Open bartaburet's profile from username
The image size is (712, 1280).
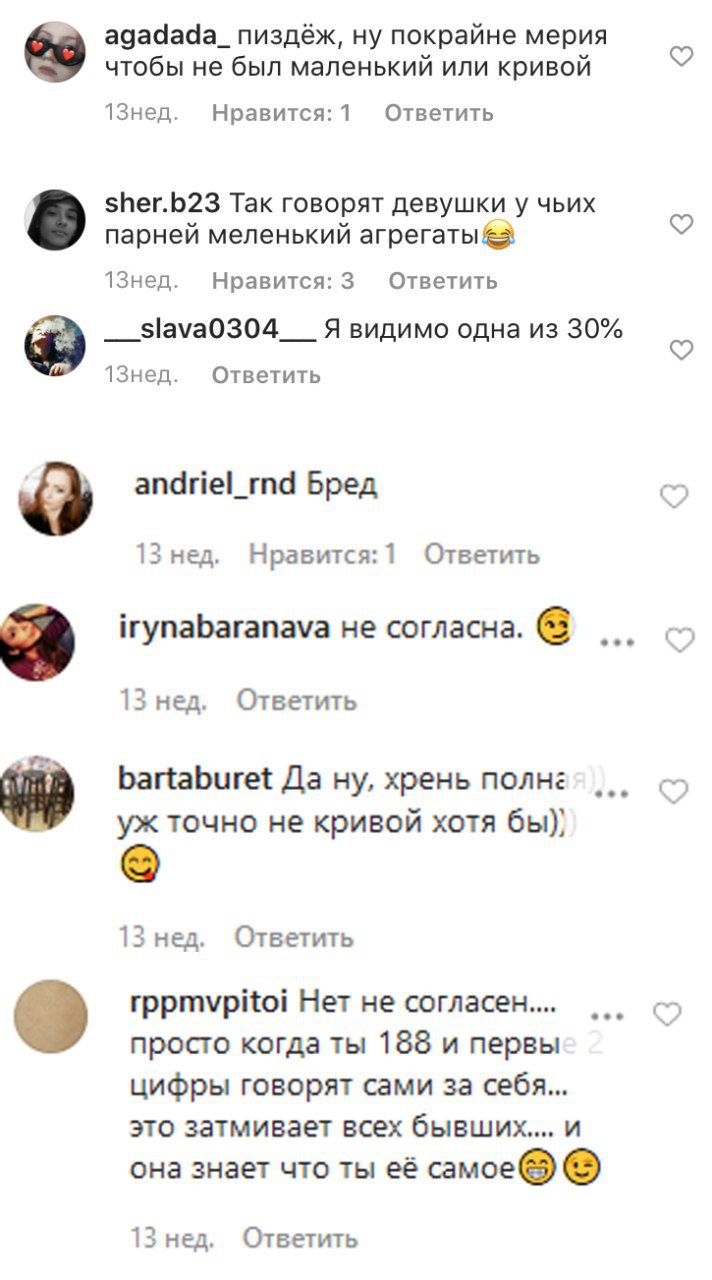click(x=195, y=778)
